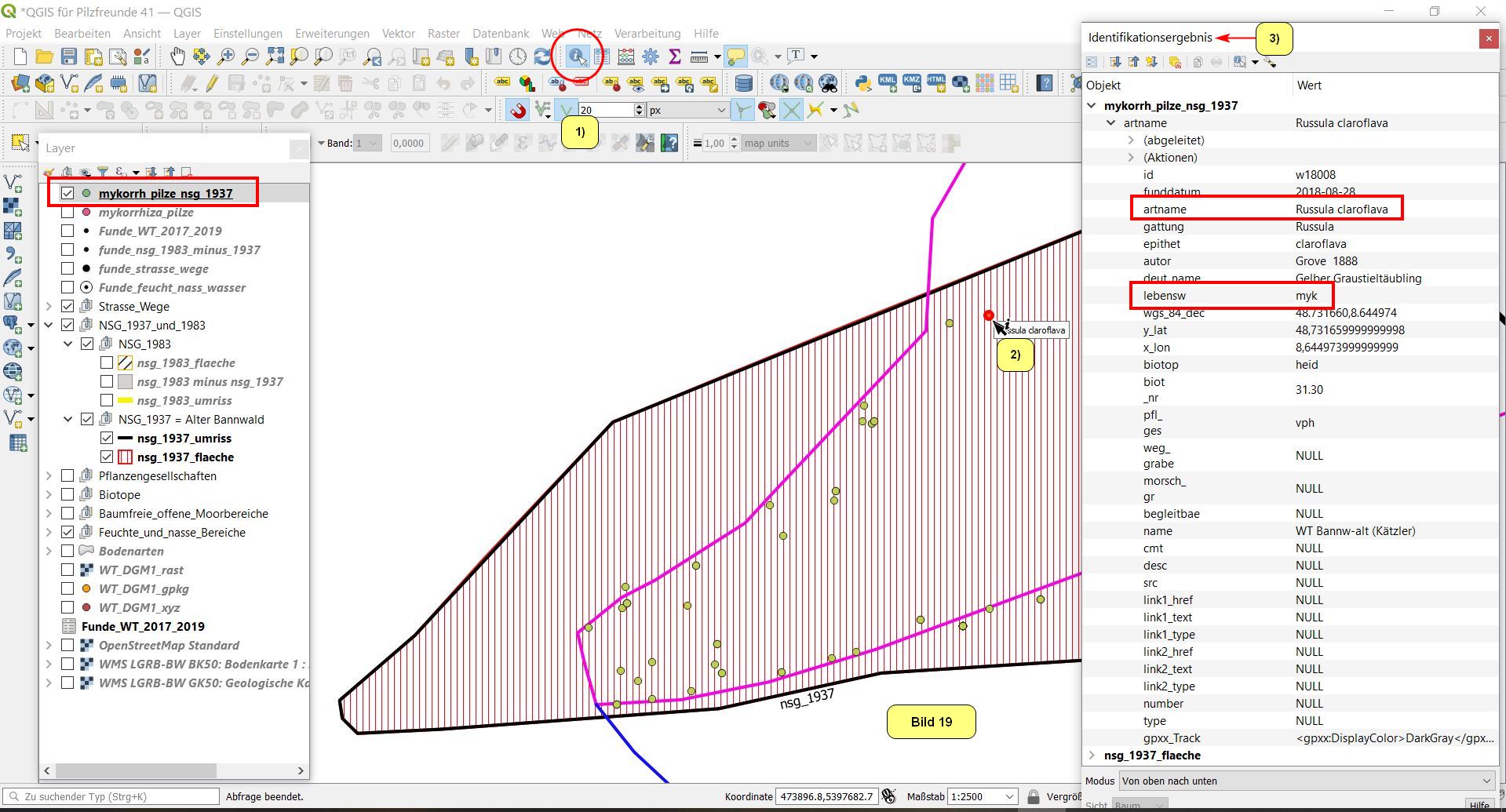Expand the Pflanzengesellschaften layer group
The image size is (1506, 812).
click(49, 475)
